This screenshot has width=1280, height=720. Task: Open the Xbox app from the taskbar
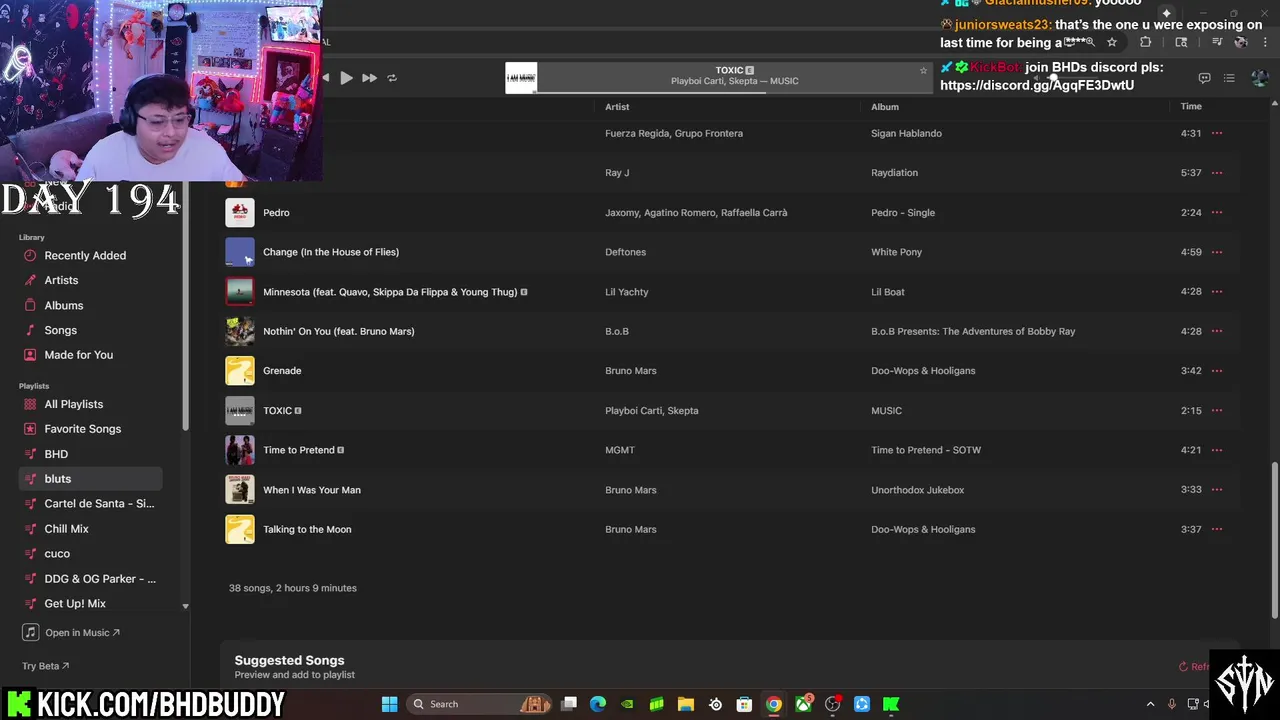point(803,704)
